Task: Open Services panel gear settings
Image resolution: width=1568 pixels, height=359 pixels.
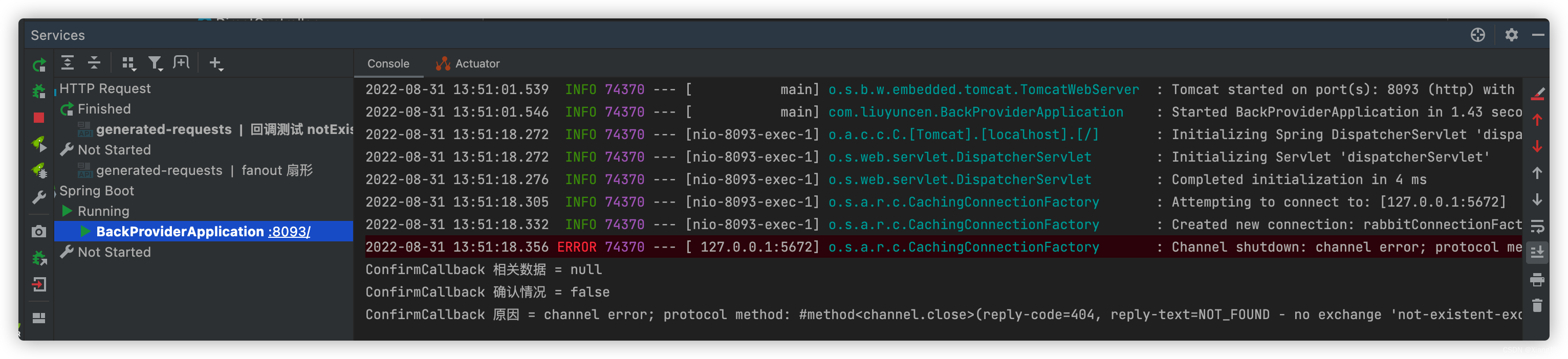Action: (1511, 35)
